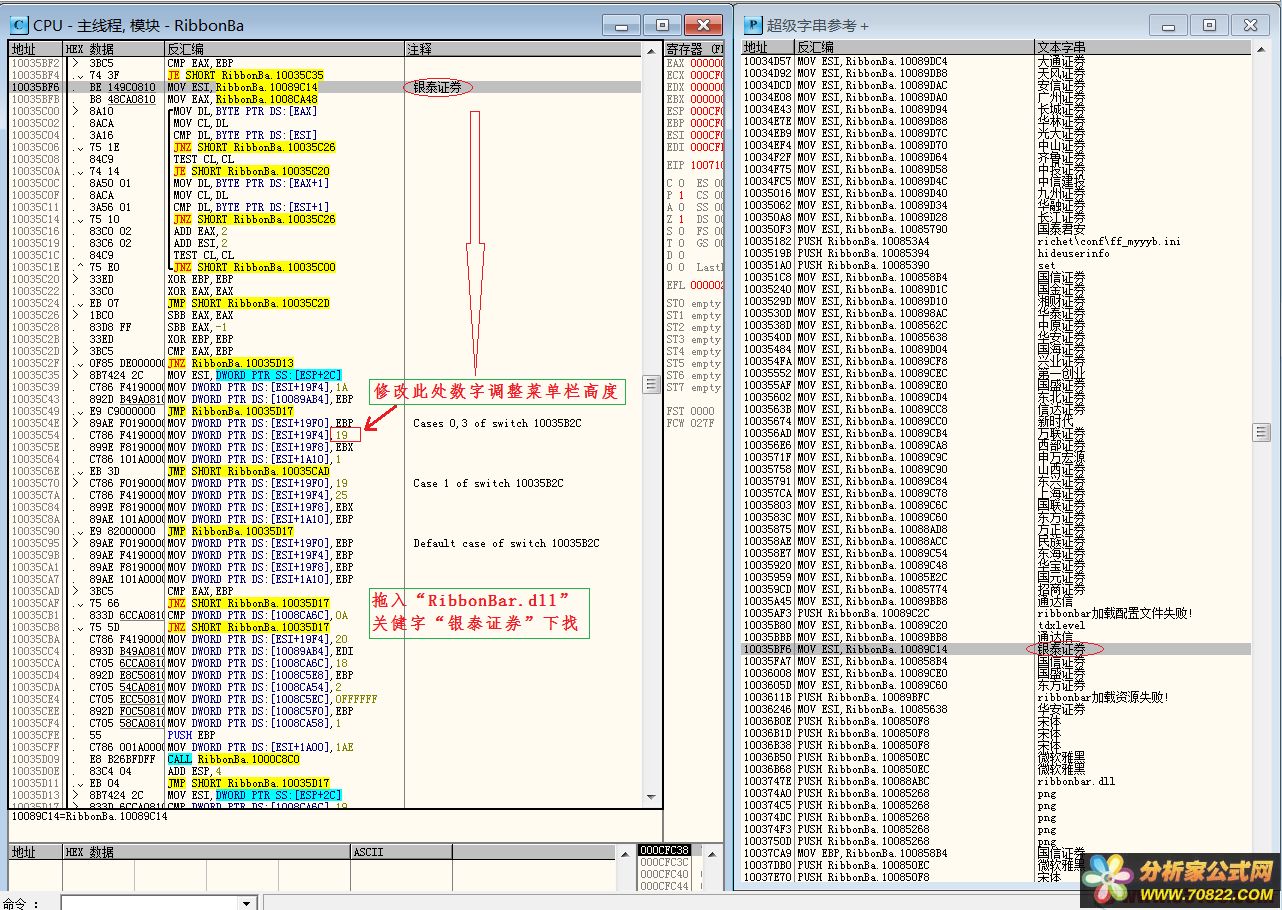Click the 超级字串参考 window title icon
1282x910 pixels.
pos(752,25)
